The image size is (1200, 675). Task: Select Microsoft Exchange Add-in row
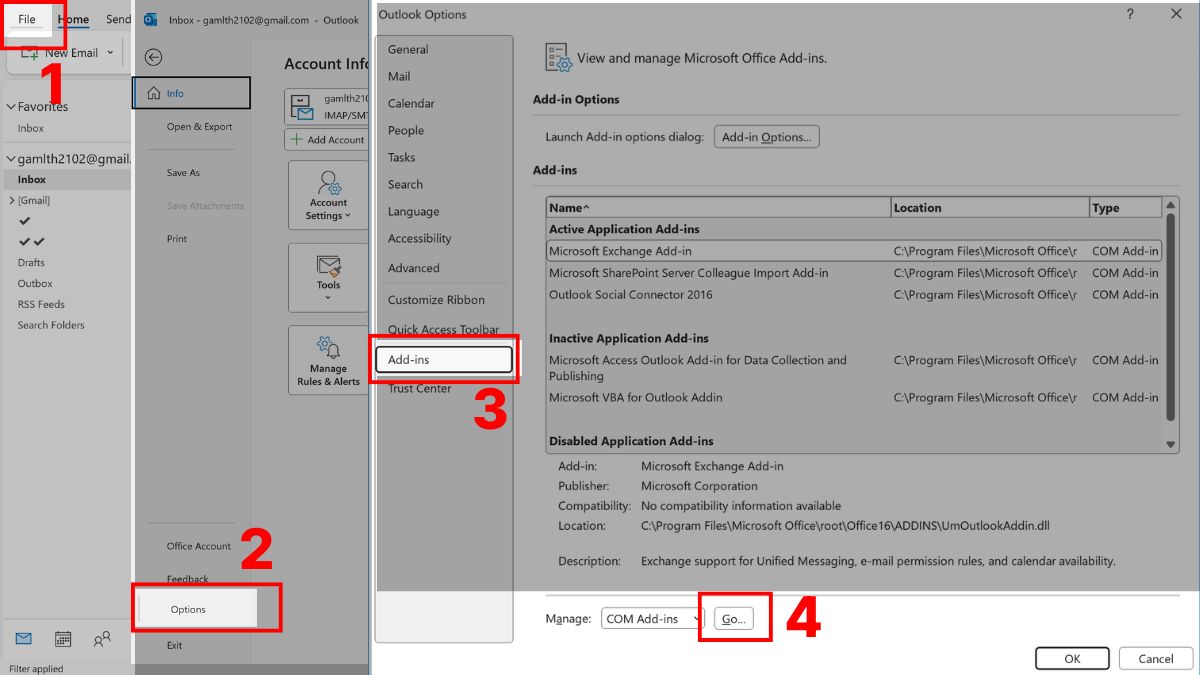[854, 251]
